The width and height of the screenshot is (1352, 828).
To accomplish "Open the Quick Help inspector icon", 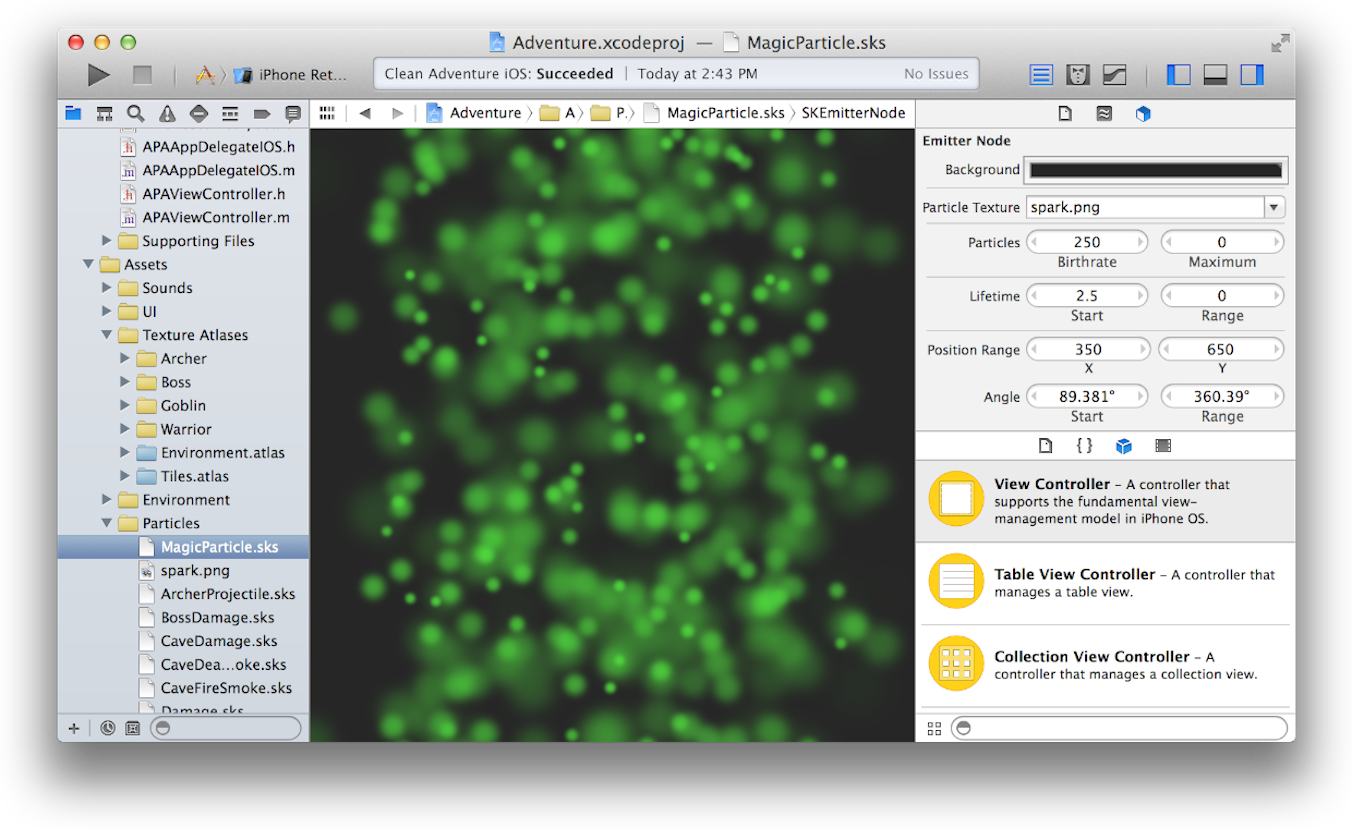I will (x=1104, y=113).
